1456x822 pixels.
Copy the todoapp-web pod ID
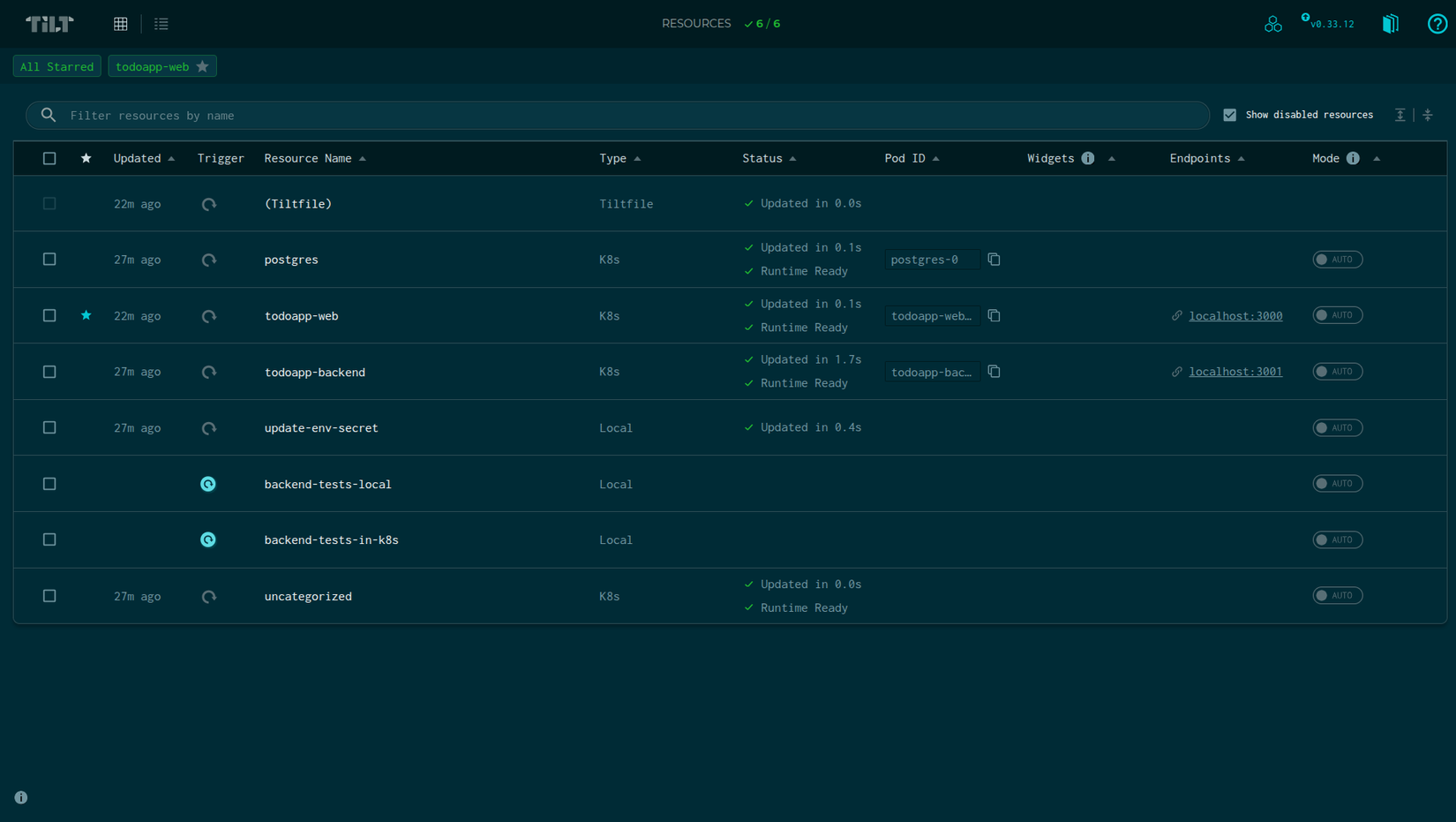994,315
